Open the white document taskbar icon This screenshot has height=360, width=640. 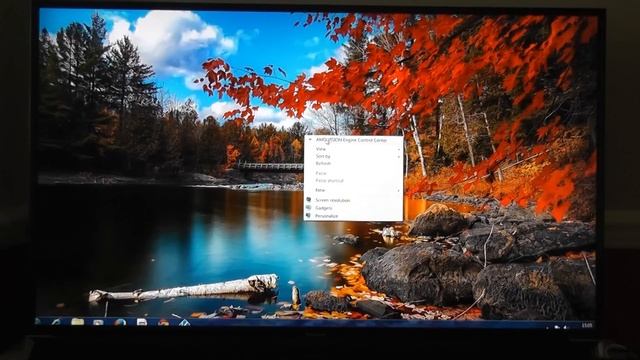[x=142, y=322]
